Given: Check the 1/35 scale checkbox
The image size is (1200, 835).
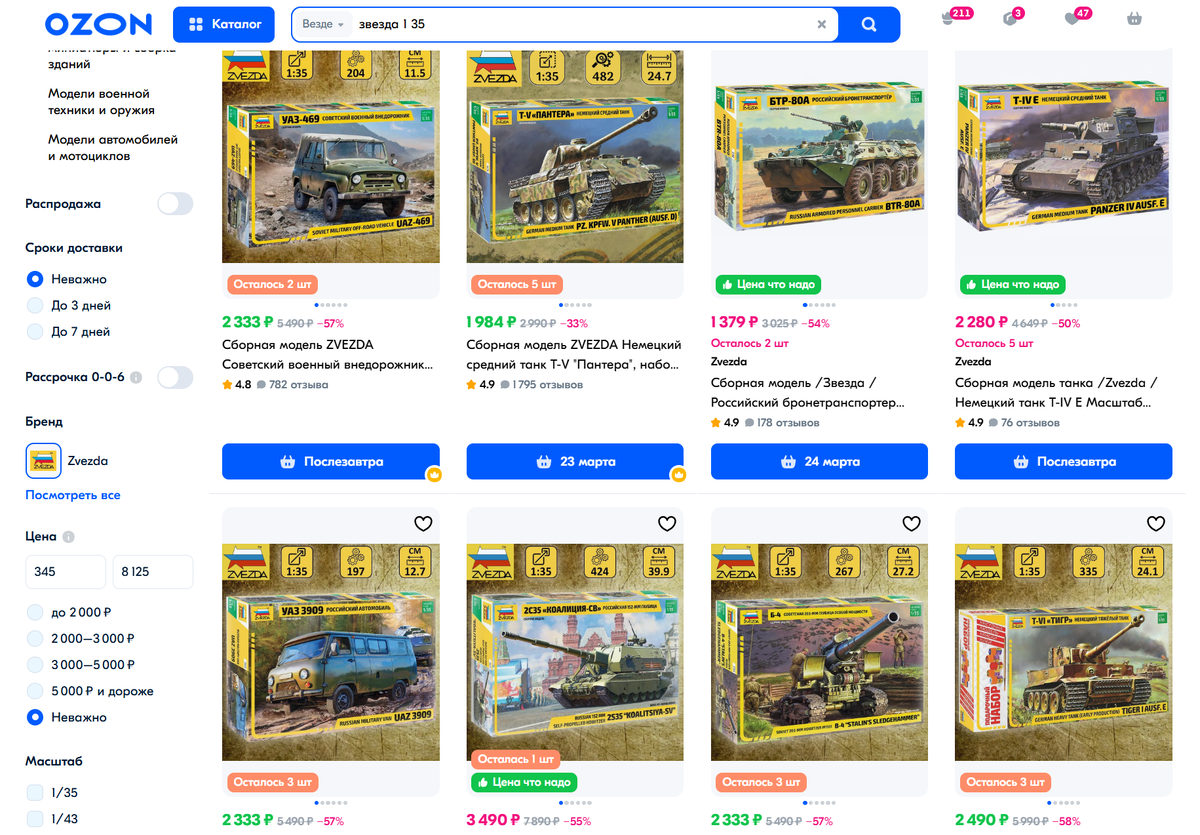Looking at the screenshot, I should 35,793.
